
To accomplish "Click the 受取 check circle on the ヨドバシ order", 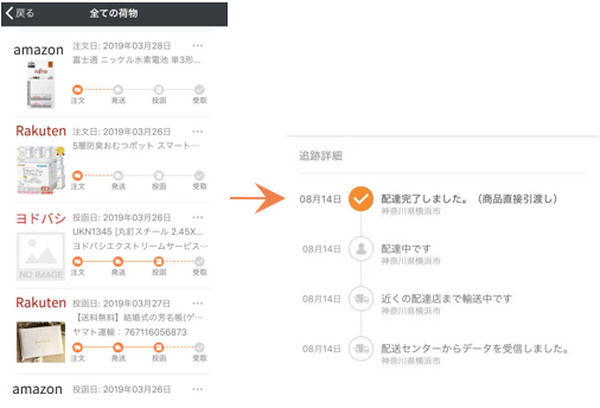I will click(x=198, y=262).
